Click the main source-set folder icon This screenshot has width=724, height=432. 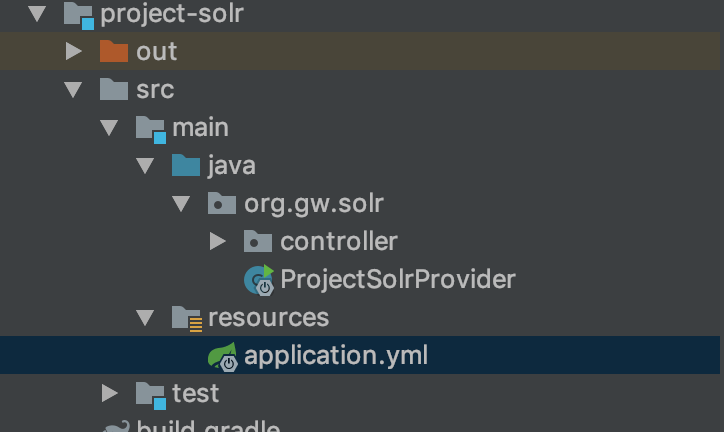point(150,127)
